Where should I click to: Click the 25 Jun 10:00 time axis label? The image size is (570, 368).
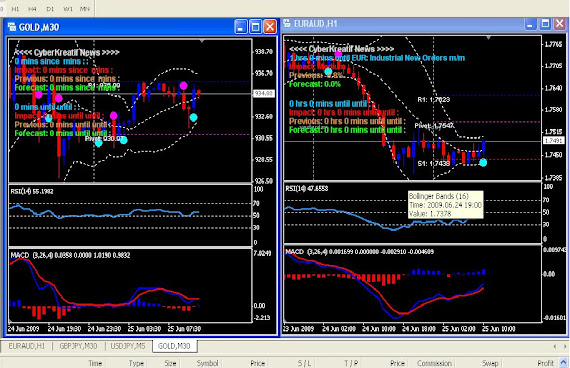(498, 329)
